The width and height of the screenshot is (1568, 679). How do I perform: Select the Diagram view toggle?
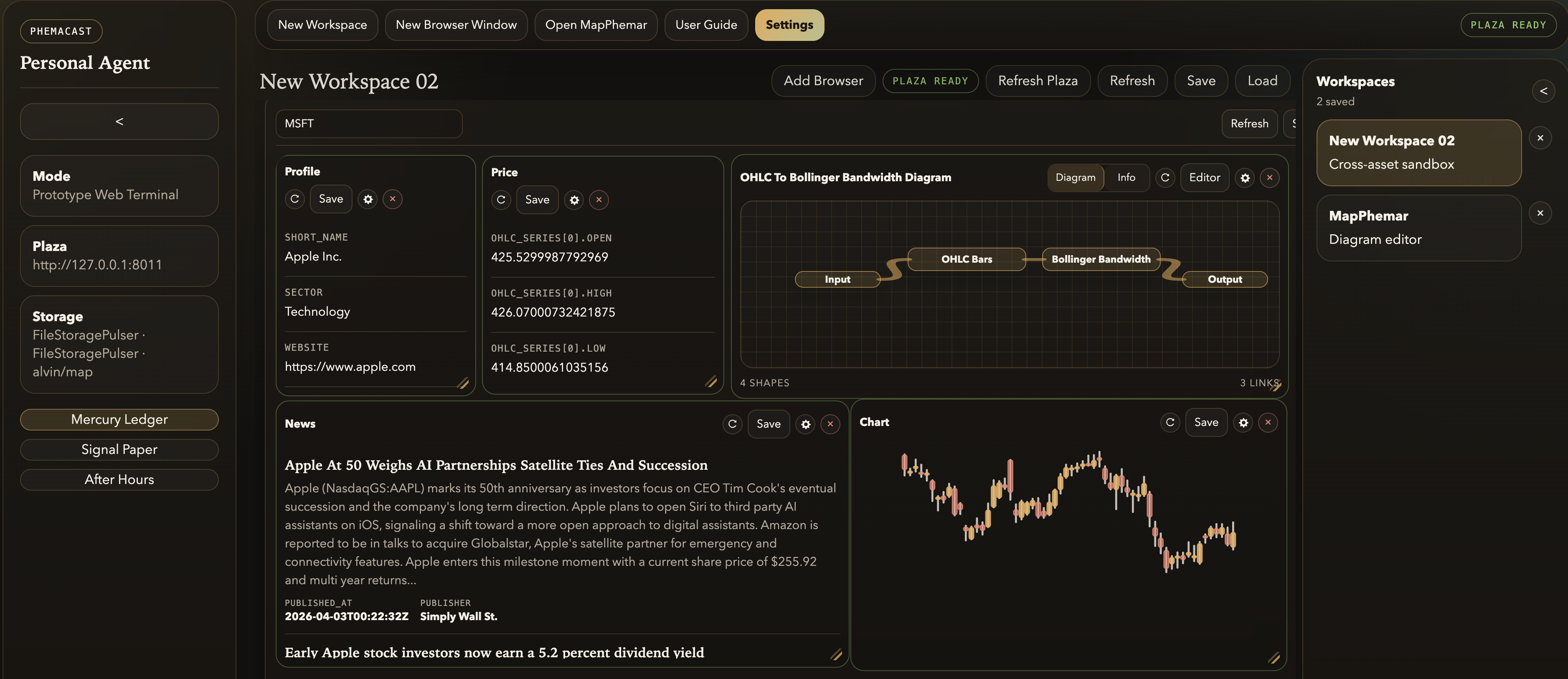coord(1075,177)
